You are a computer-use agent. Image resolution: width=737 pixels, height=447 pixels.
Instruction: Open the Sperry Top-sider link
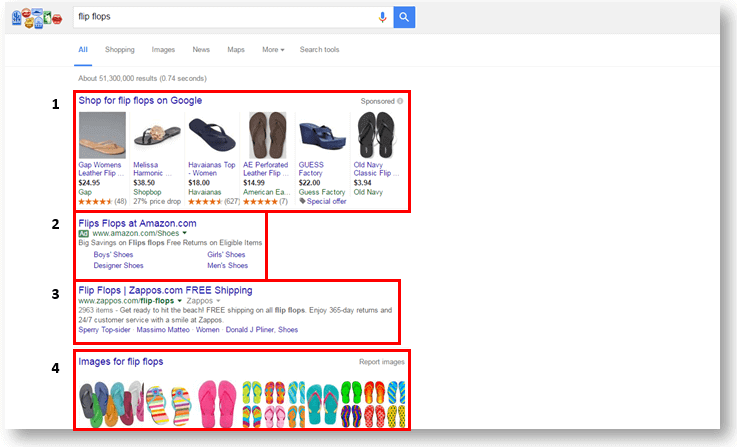[104, 330]
